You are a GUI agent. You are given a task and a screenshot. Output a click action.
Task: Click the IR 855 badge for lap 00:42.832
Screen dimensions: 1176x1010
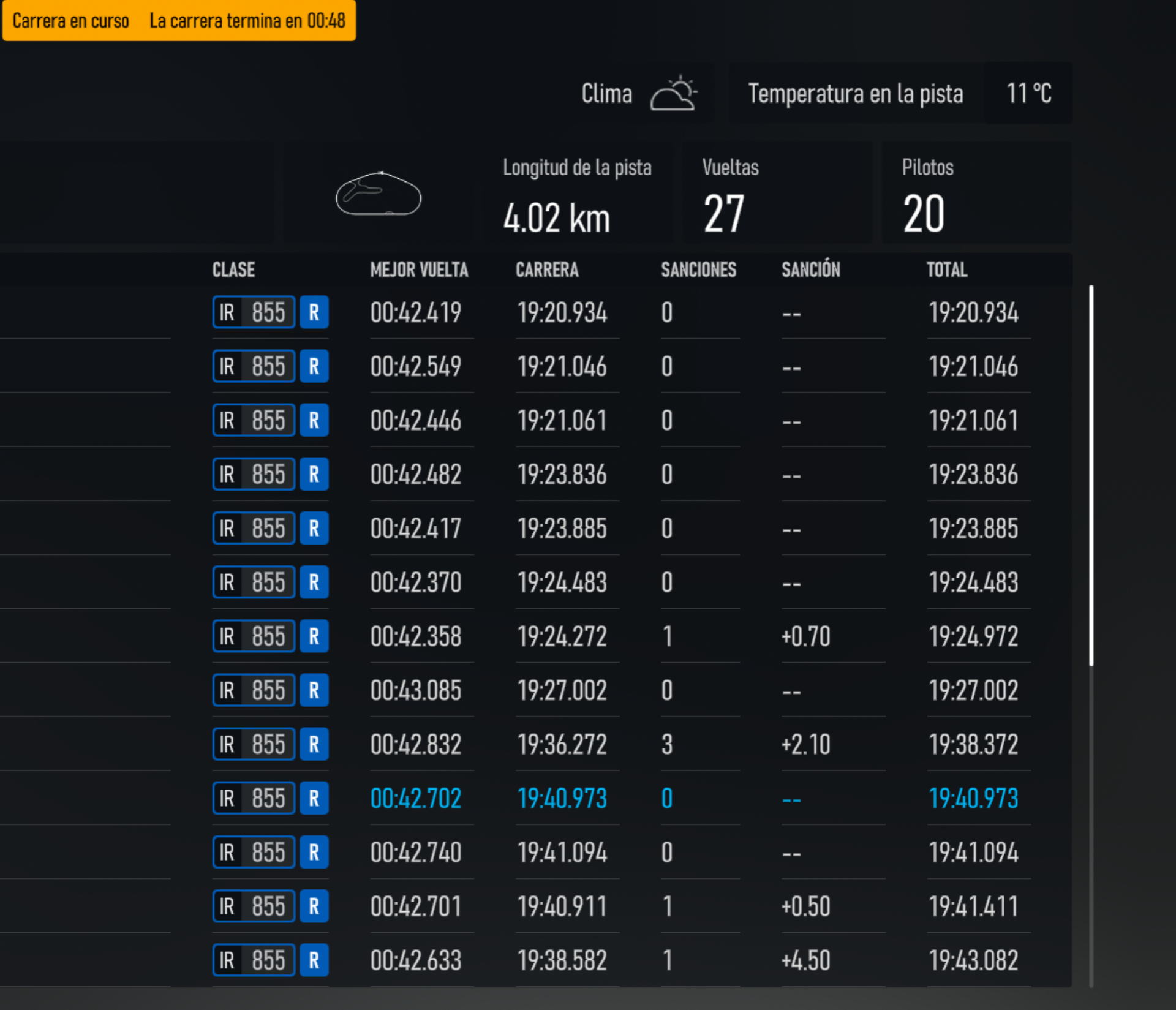coord(254,744)
